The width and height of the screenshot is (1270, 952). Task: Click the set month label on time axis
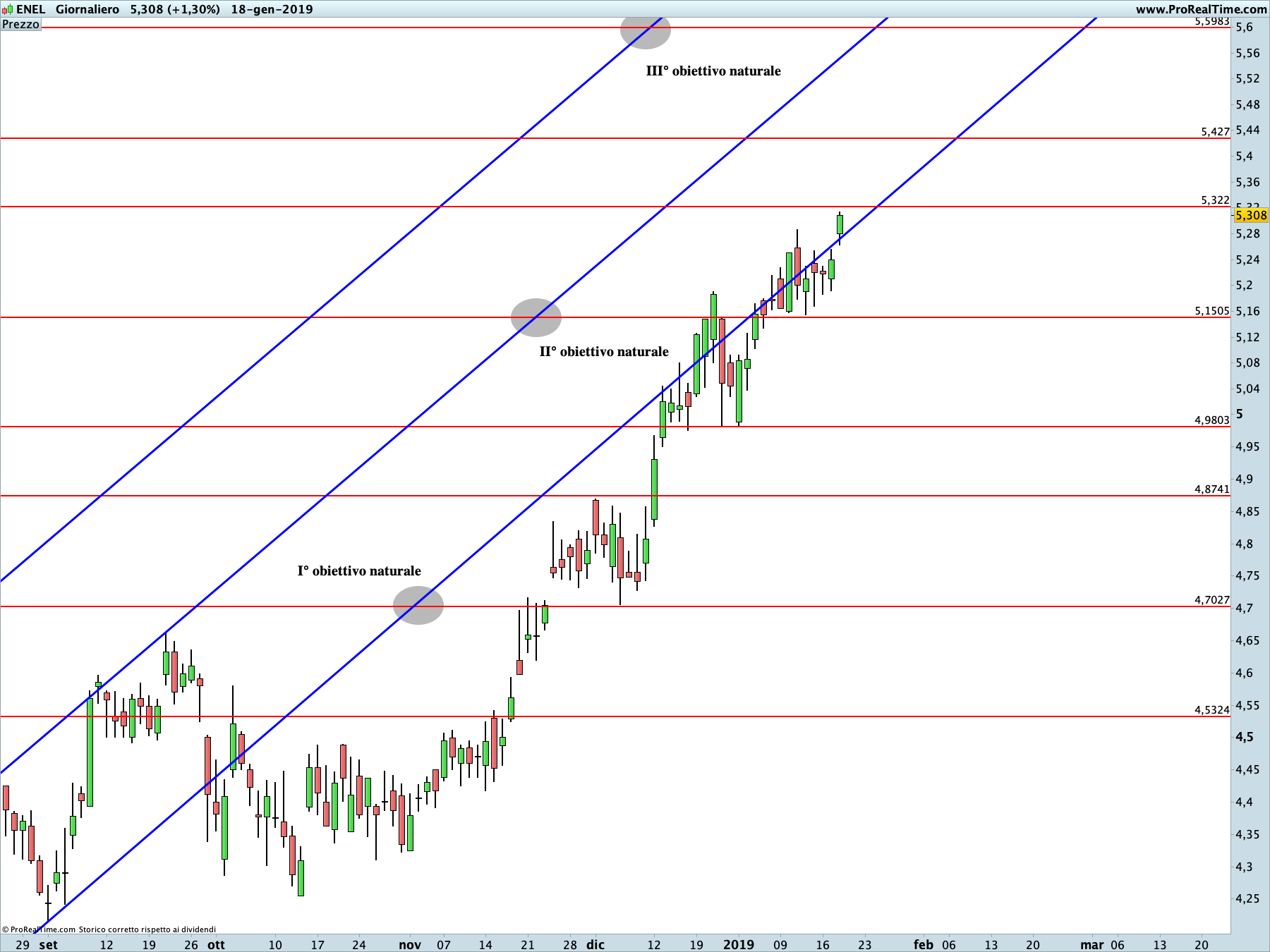pyautogui.click(x=49, y=945)
